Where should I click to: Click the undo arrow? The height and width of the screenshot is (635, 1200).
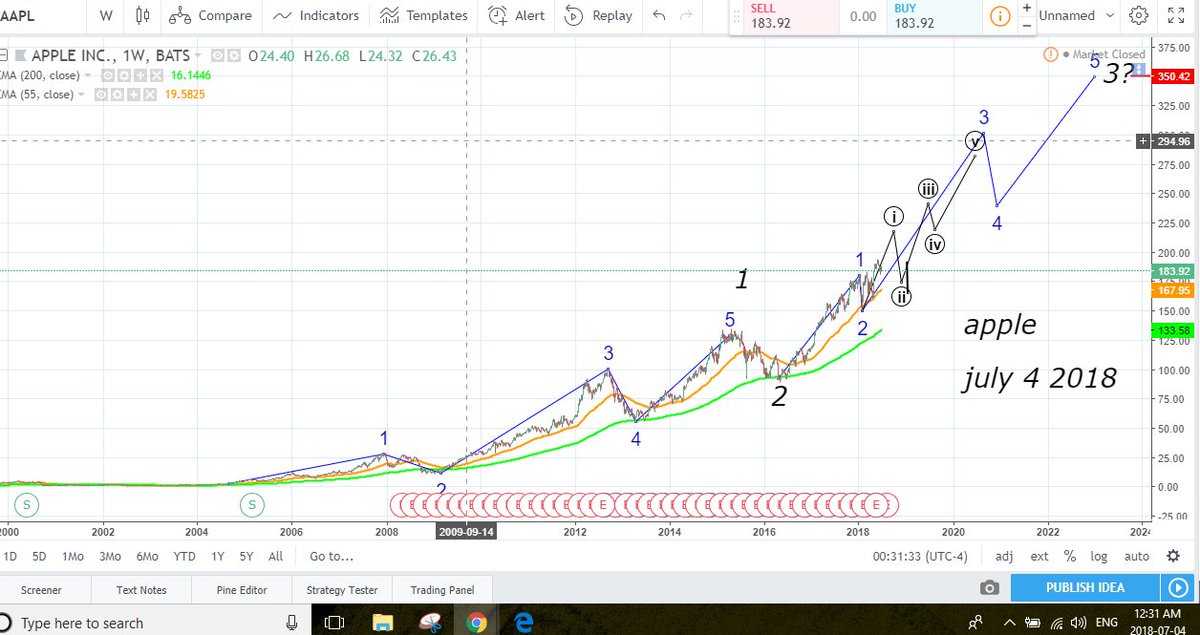658,15
